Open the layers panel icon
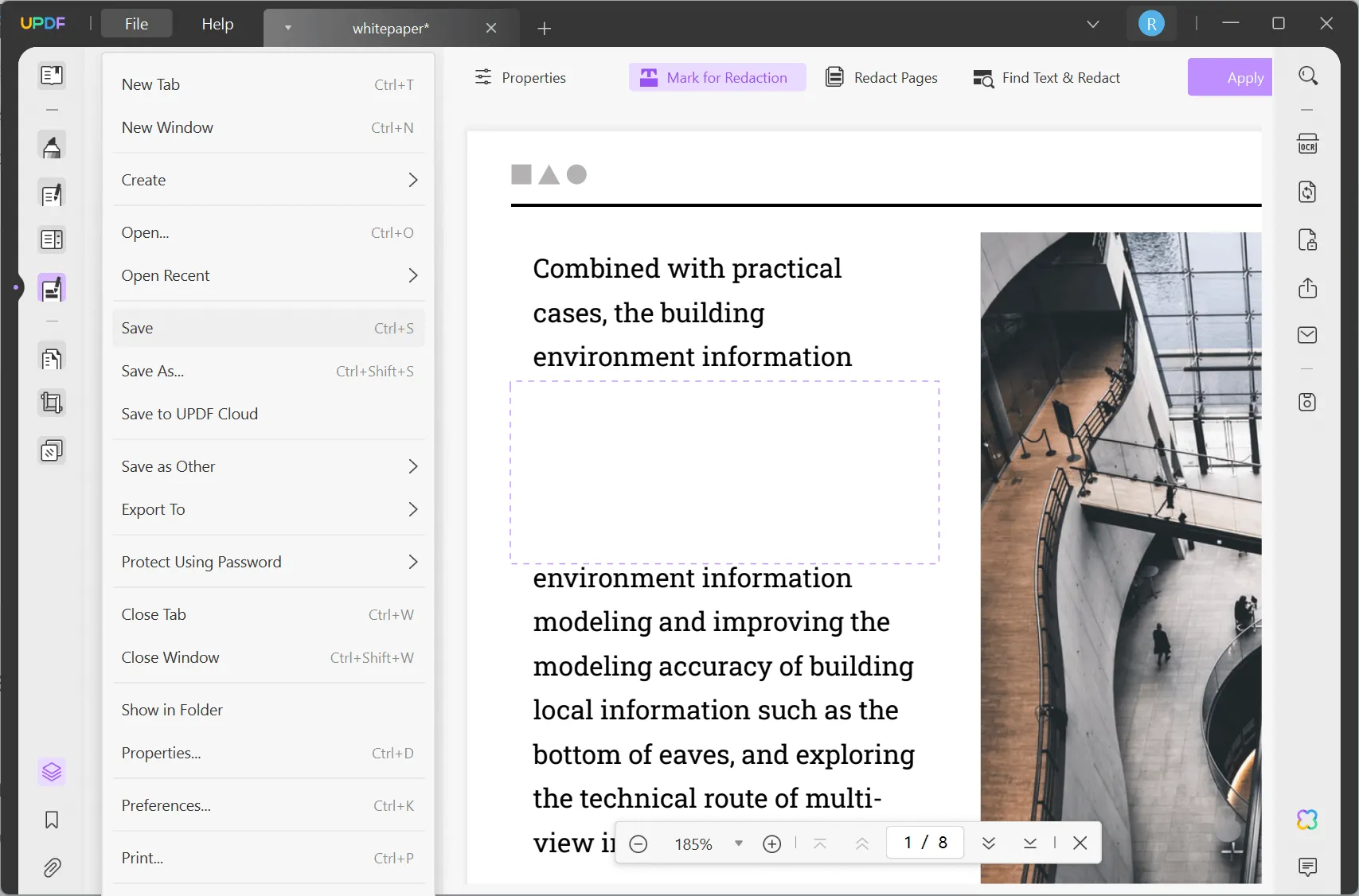 (x=52, y=772)
